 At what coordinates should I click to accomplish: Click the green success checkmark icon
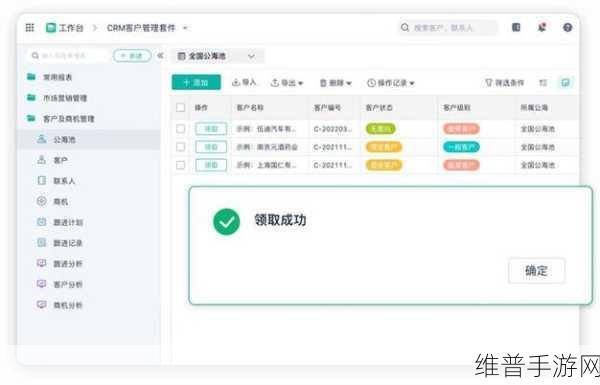point(227,222)
